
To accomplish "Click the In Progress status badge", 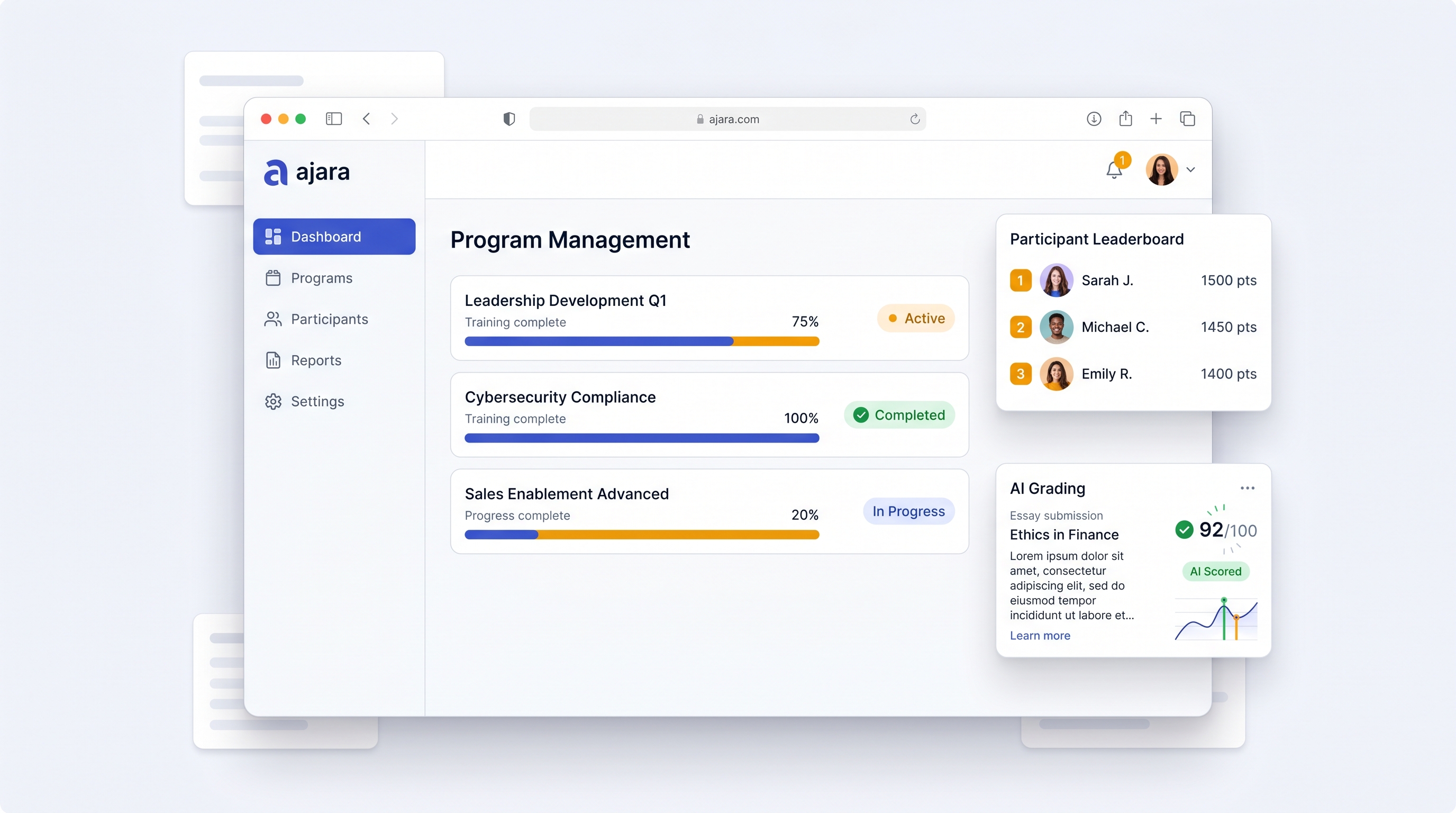I will coord(908,511).
